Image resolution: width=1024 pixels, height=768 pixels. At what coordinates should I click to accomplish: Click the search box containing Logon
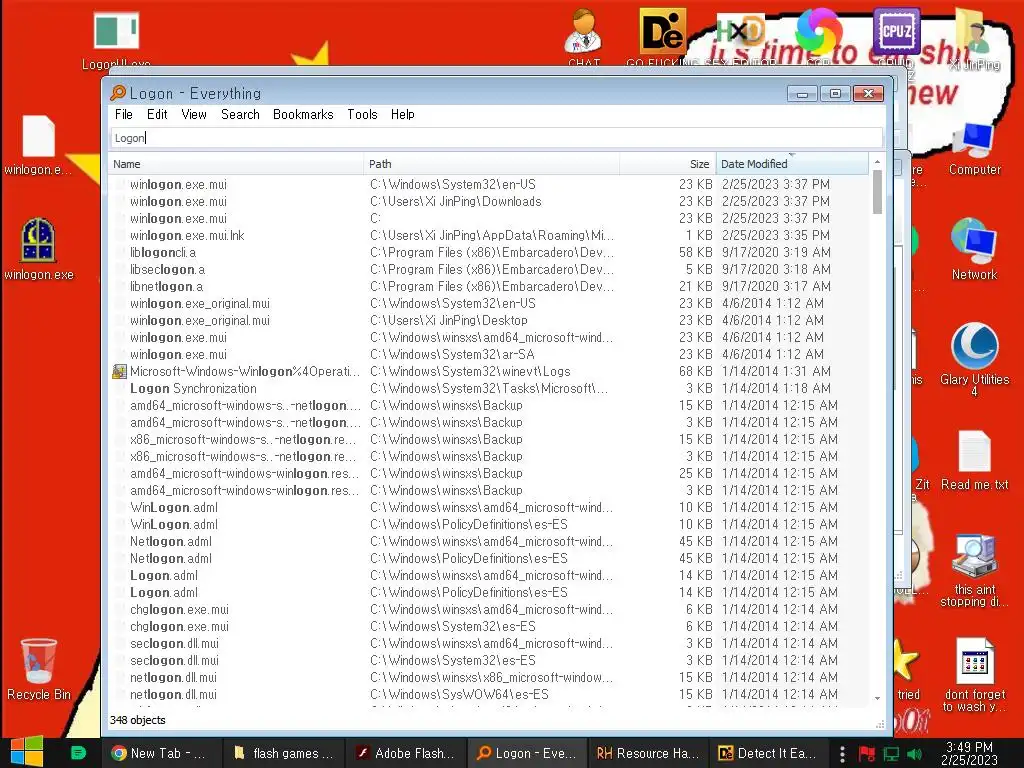click(x=496, y=138)
